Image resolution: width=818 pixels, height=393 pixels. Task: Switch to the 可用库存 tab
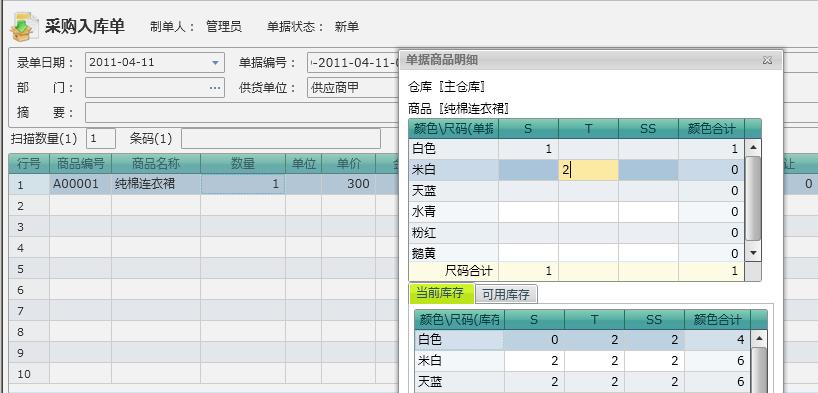(506, 294)
